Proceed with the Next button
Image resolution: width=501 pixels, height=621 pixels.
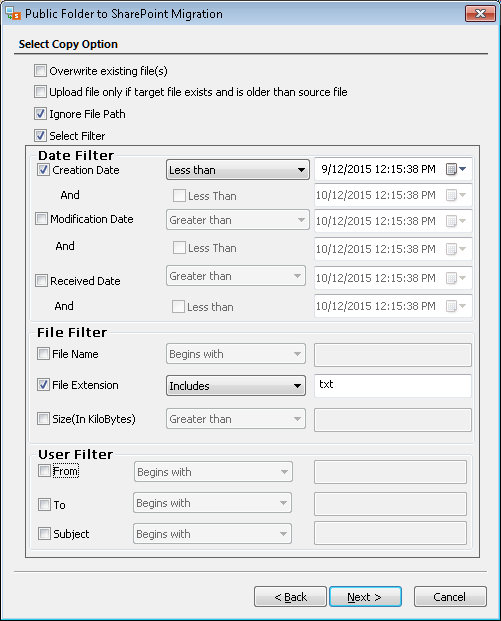click(365, 597)
